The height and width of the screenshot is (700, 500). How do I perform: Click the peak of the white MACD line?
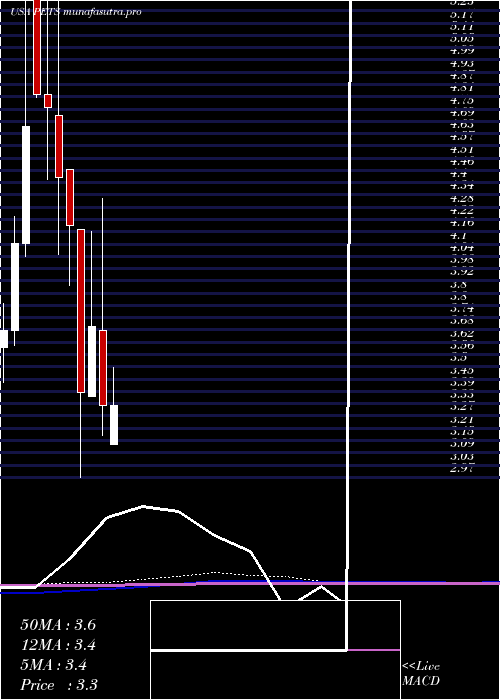point(143,506)
